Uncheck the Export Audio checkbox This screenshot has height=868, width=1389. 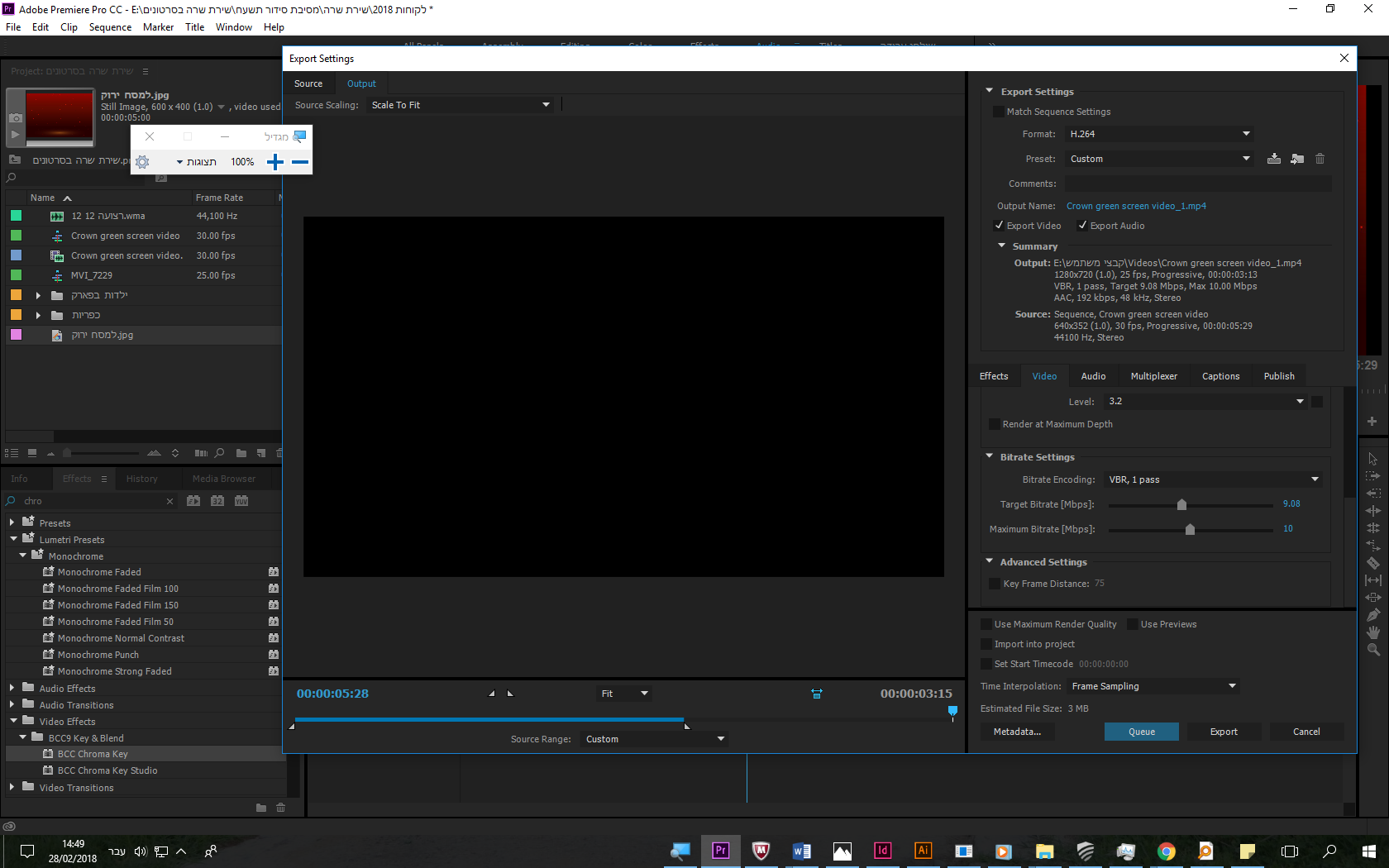[x=1082, y=226]
